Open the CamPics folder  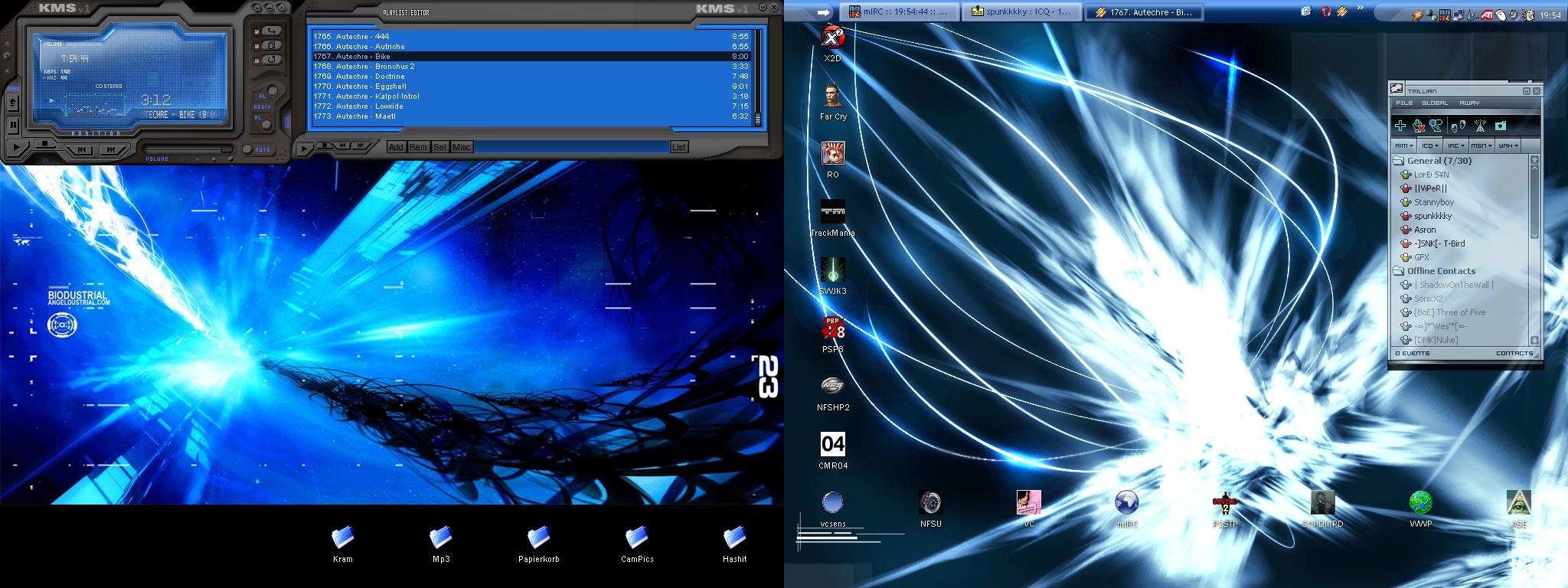(x=636, y=544)
